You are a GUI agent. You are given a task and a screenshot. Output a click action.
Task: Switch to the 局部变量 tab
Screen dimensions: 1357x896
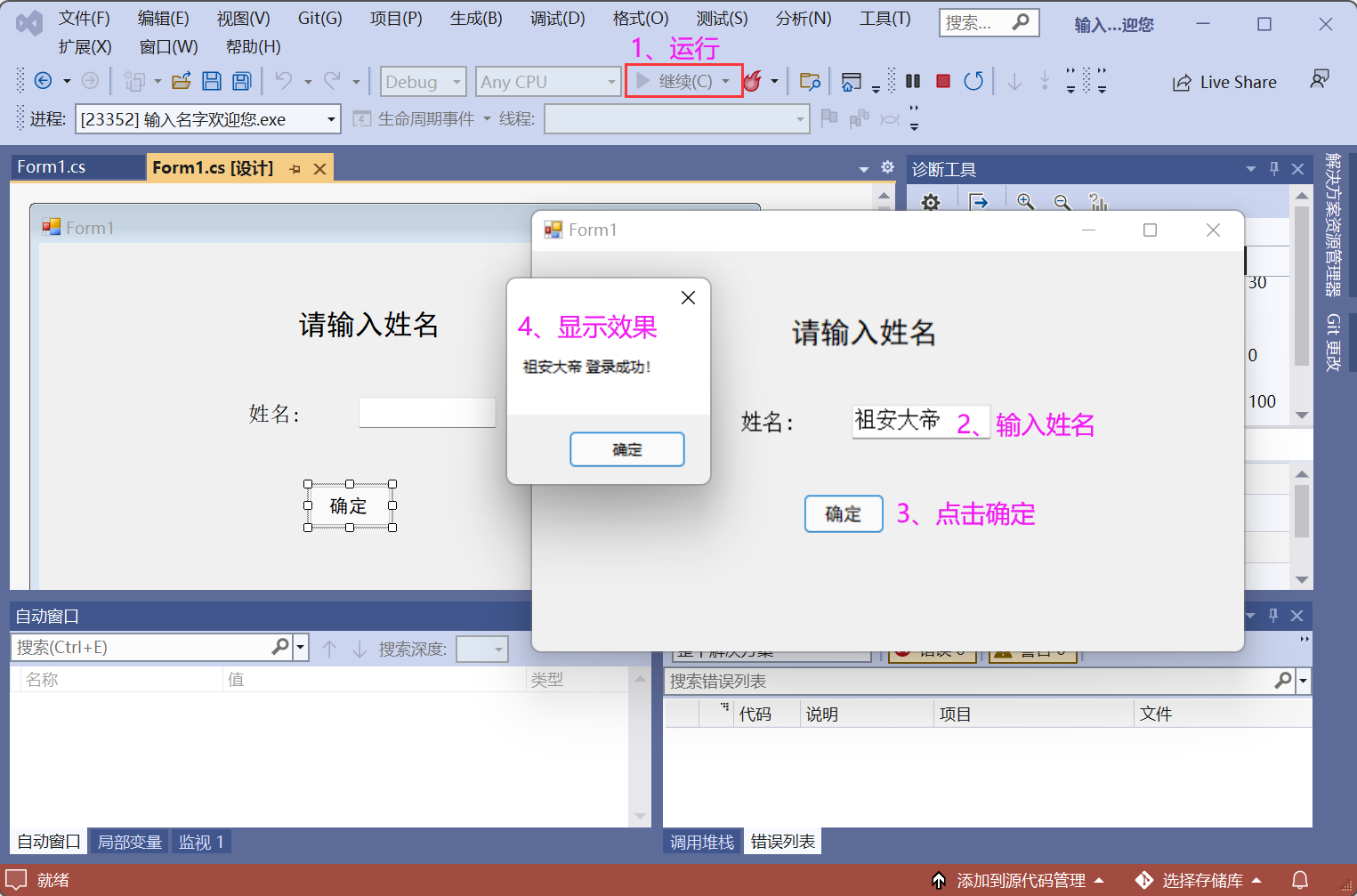[130, 842]
